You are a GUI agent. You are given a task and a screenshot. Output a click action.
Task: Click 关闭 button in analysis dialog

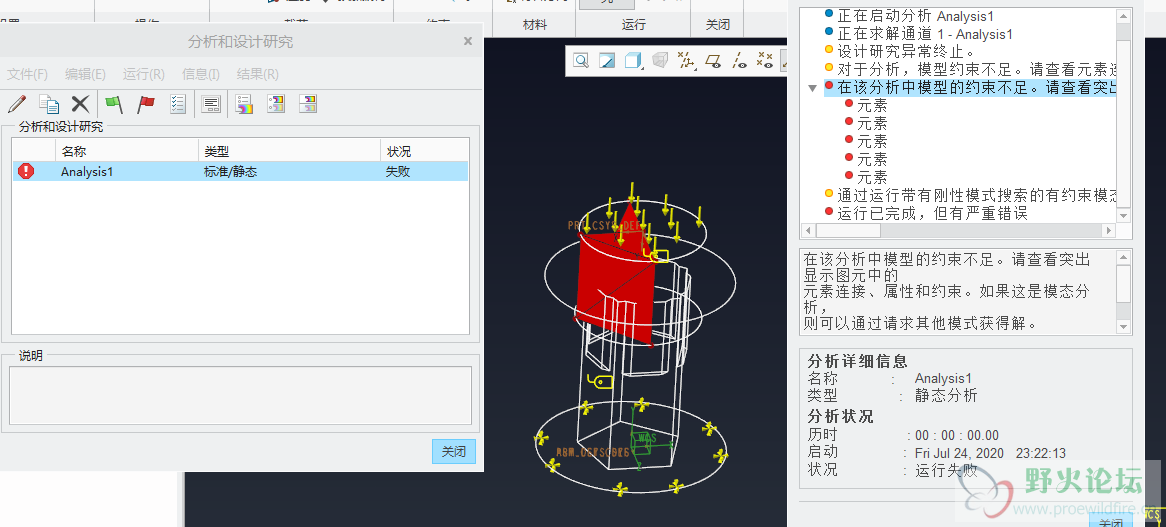454,452
